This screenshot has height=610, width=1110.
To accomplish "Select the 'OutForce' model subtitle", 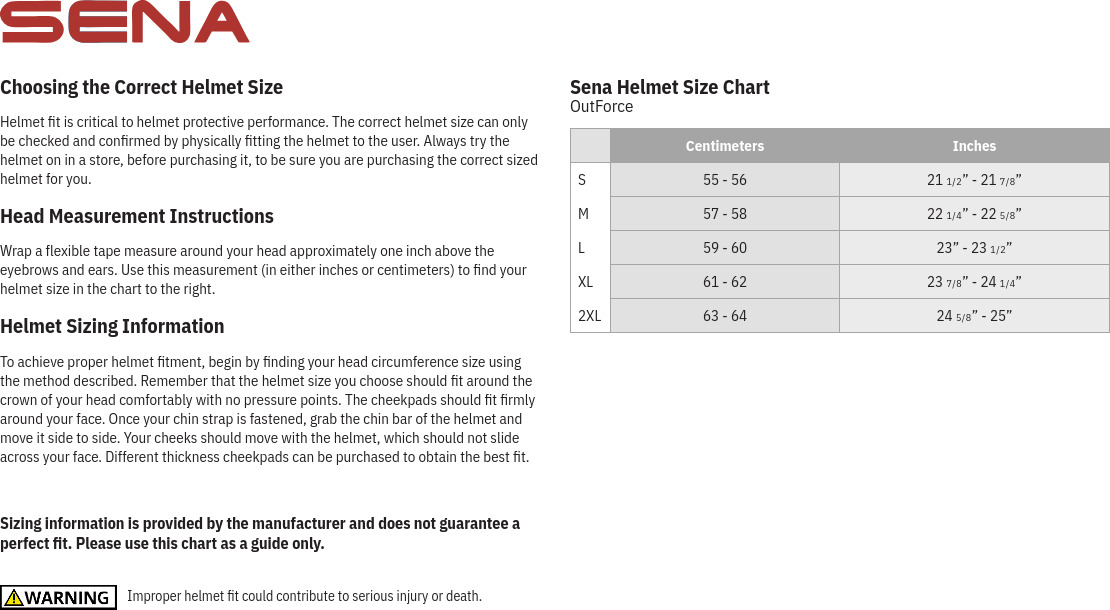I will pos(601,107).
